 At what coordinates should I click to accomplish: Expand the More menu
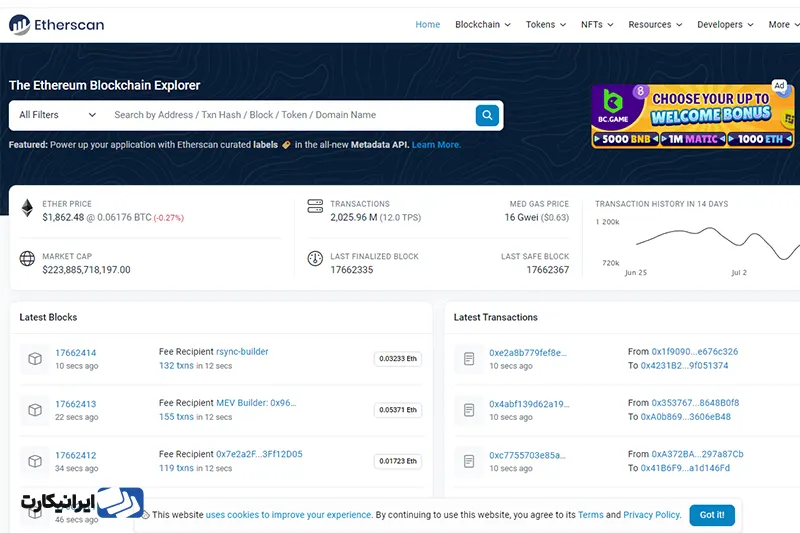pyautogui.click(x=784, y=24)
